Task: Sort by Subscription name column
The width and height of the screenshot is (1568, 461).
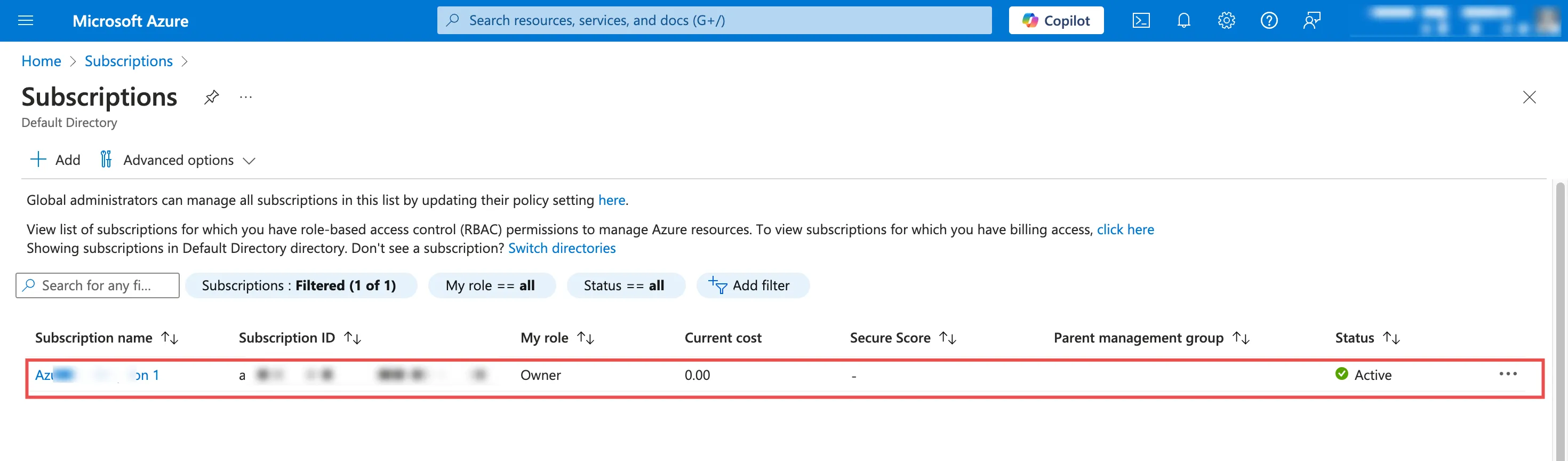Action: (107, 337)
